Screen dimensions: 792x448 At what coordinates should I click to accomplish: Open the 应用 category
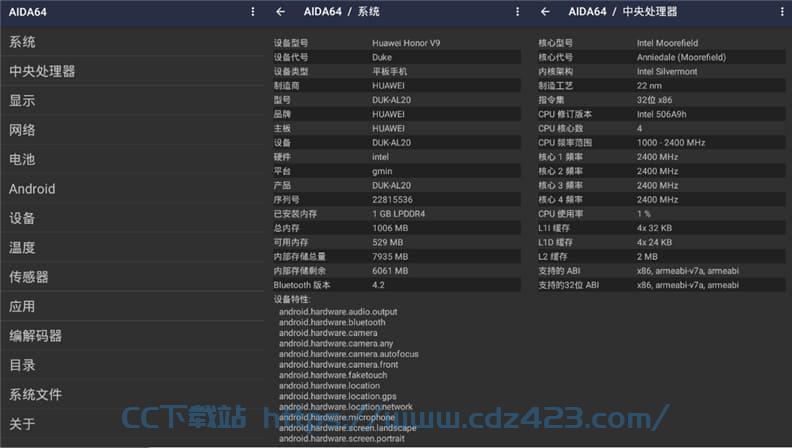[132, 306]
